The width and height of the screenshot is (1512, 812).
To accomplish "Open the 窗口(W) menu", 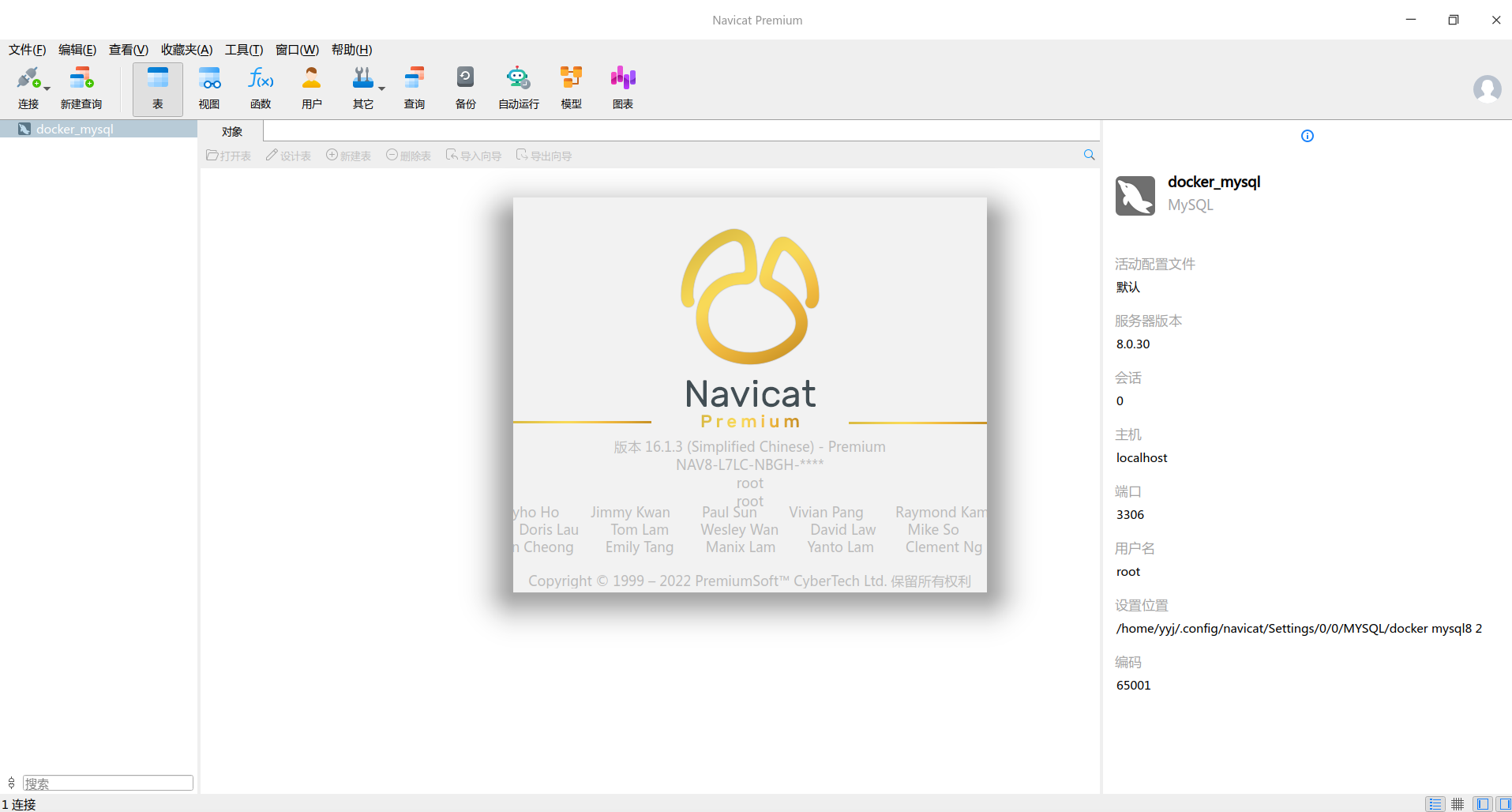I will (x=298, y=50).
